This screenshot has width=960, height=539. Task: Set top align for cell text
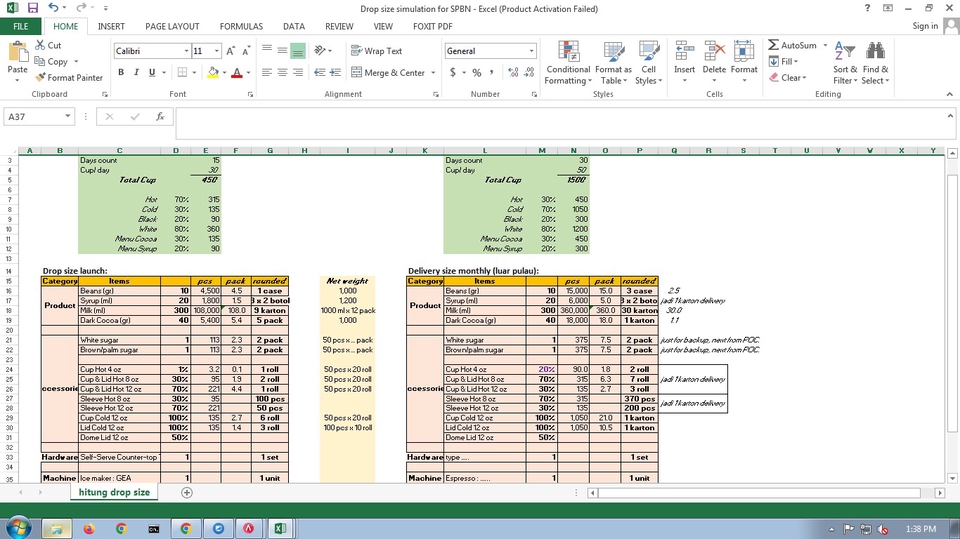point(267,50)
